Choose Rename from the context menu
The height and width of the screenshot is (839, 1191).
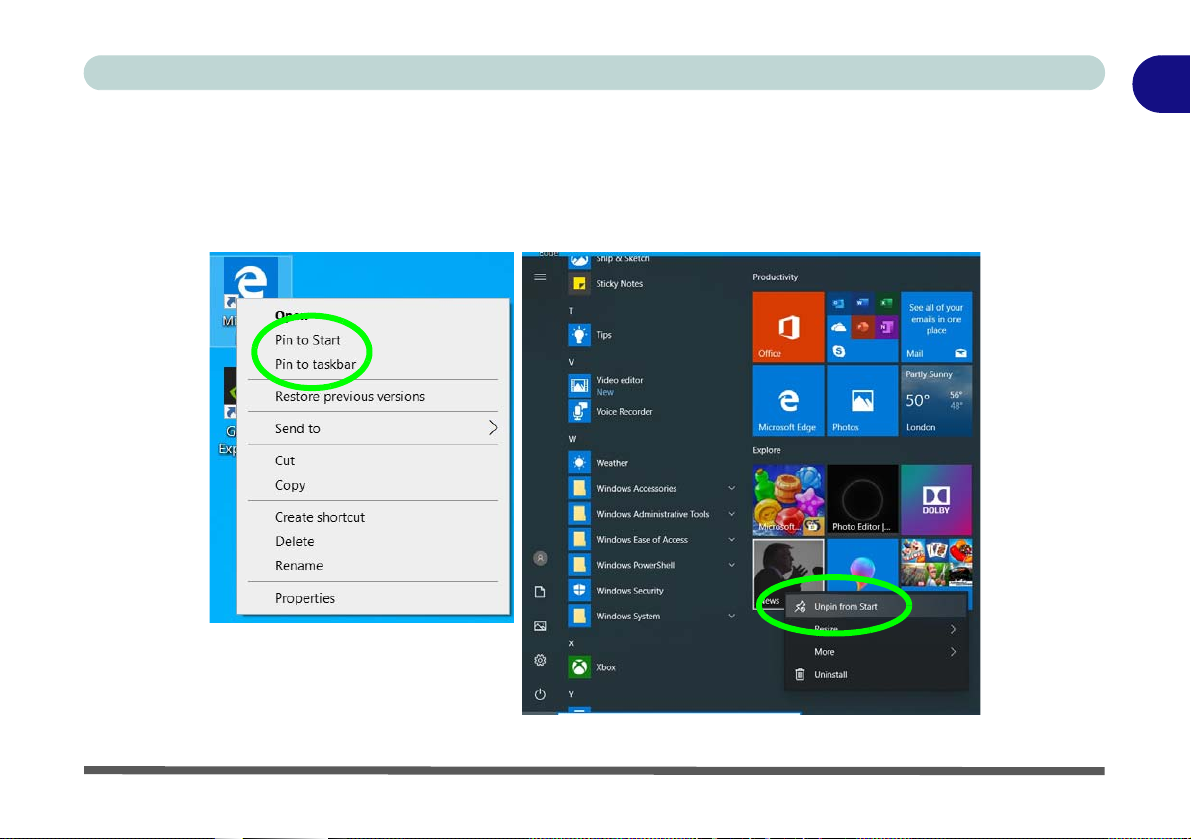(x=299, y=566)
